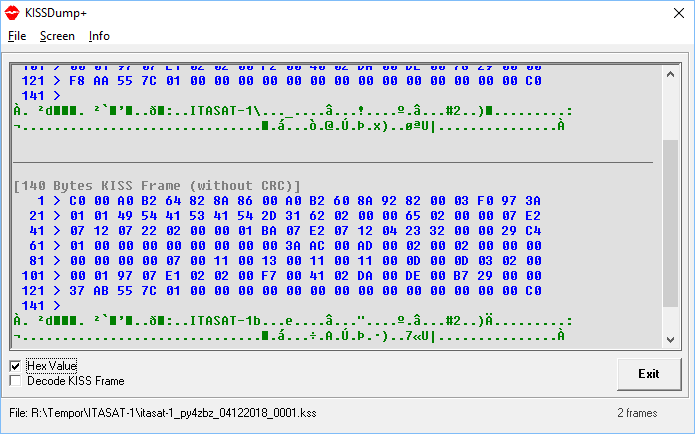Click the hex row starting '61 > 01 00 00 00'

click(285, 246)
